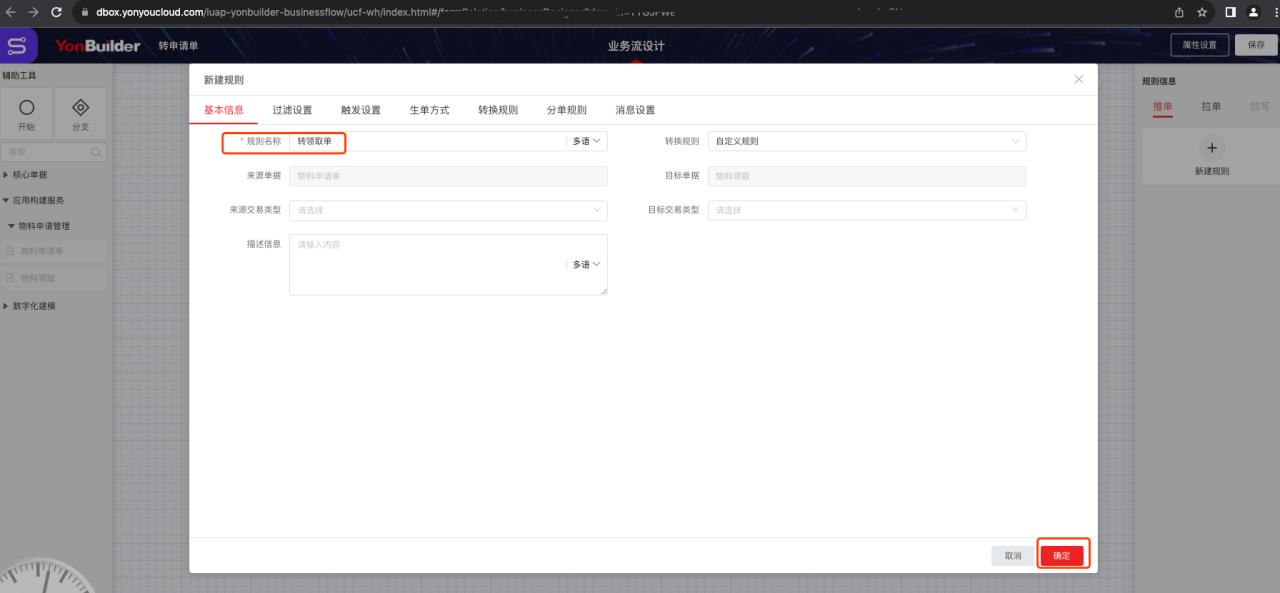The height and width of the screenshot is (593, 1280).
Task: Select the 推单 tab in 规则信息
Action: [x=1163, y=107]
